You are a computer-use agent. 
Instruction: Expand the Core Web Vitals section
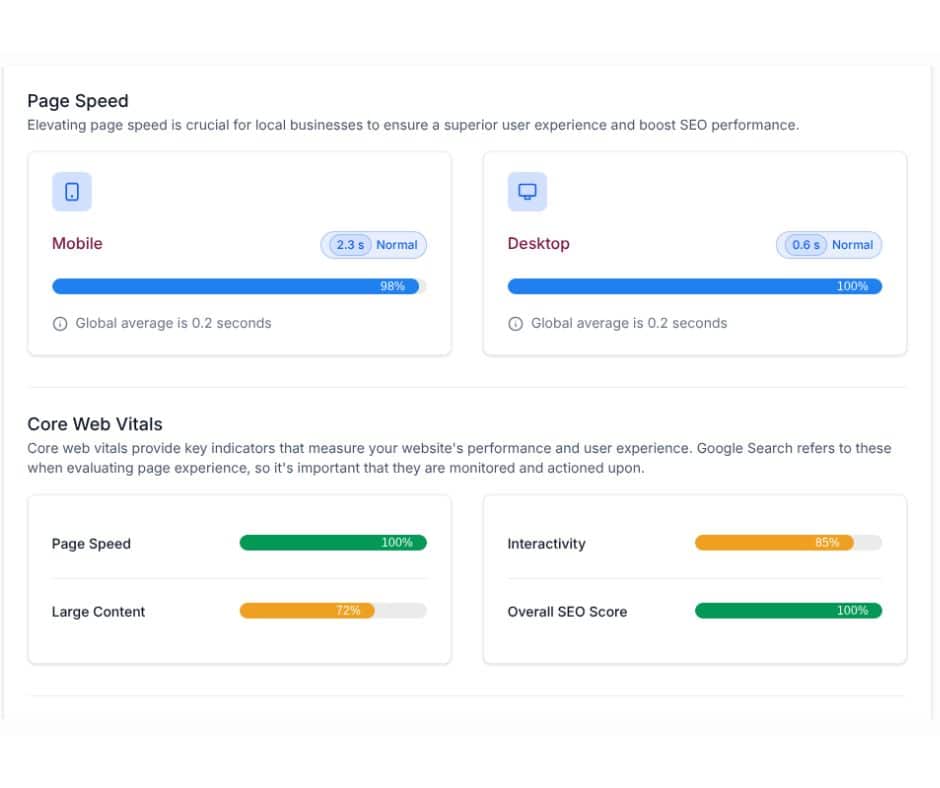pyautogui.click(x=94, y=424)
